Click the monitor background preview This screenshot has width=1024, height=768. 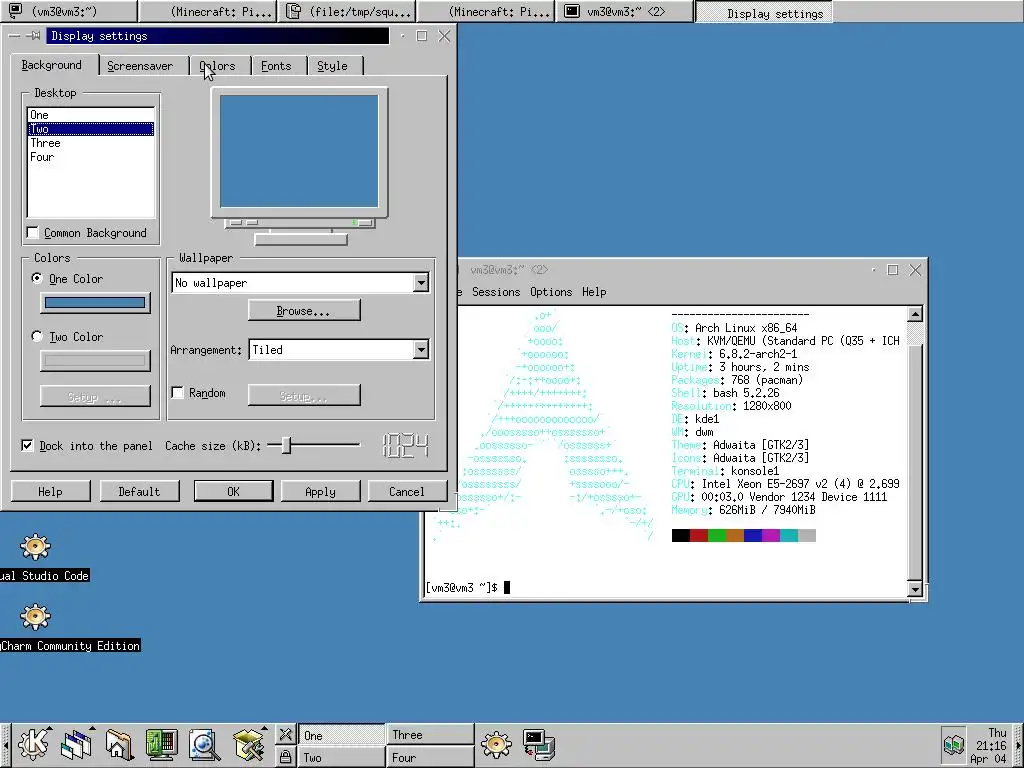tap(298, 150)
